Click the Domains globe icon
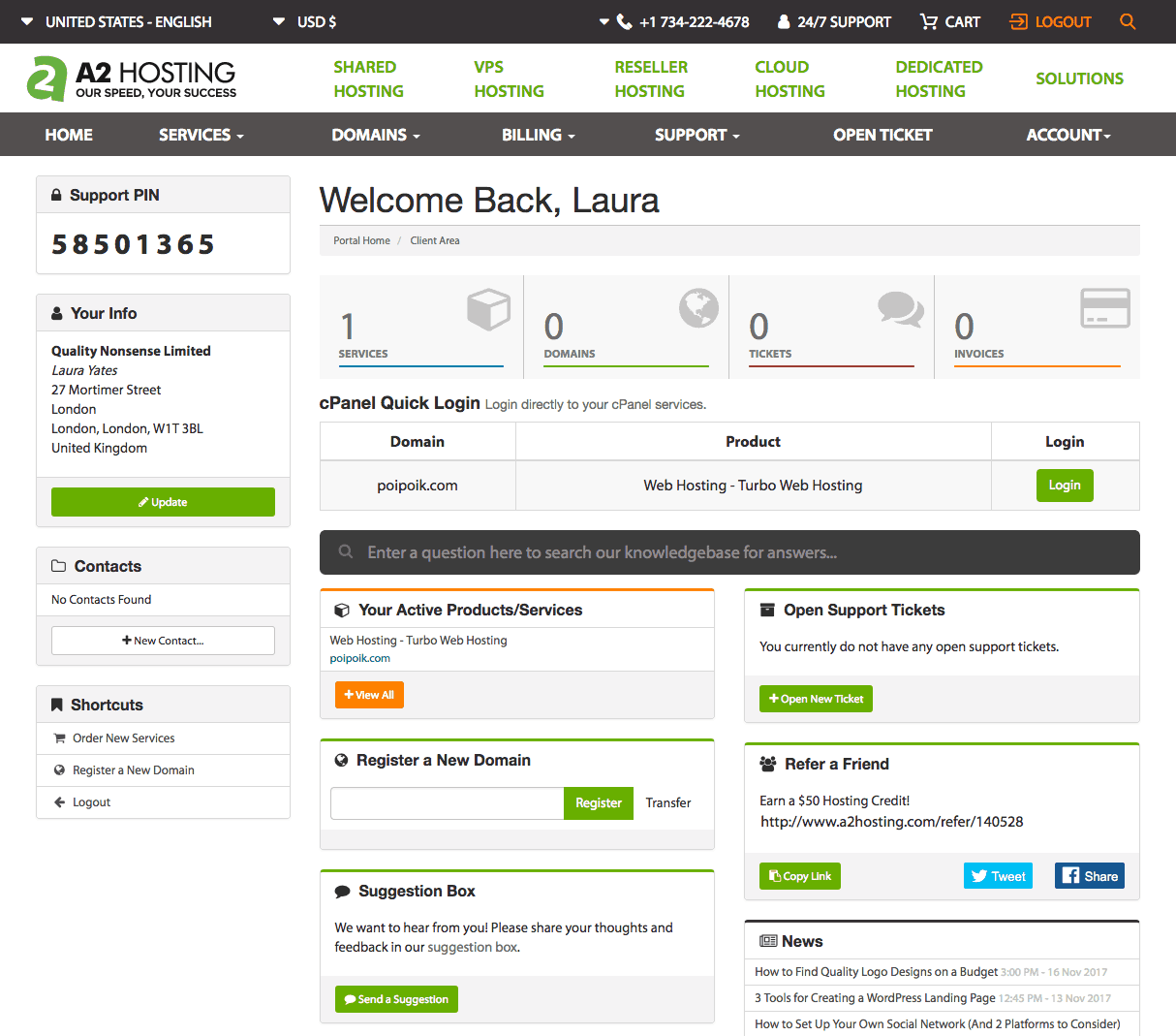The width and height of the screenshot is (1176, 1036). click(x=698, y=308)
